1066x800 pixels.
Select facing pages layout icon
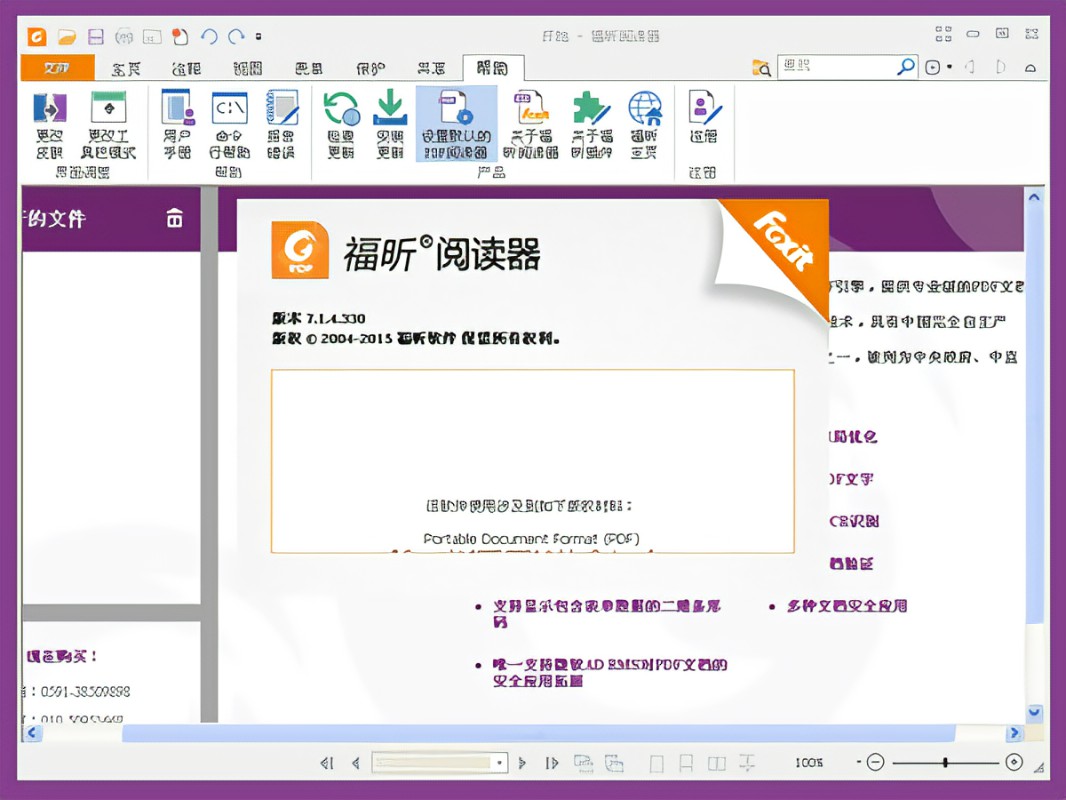click(717, 764)
